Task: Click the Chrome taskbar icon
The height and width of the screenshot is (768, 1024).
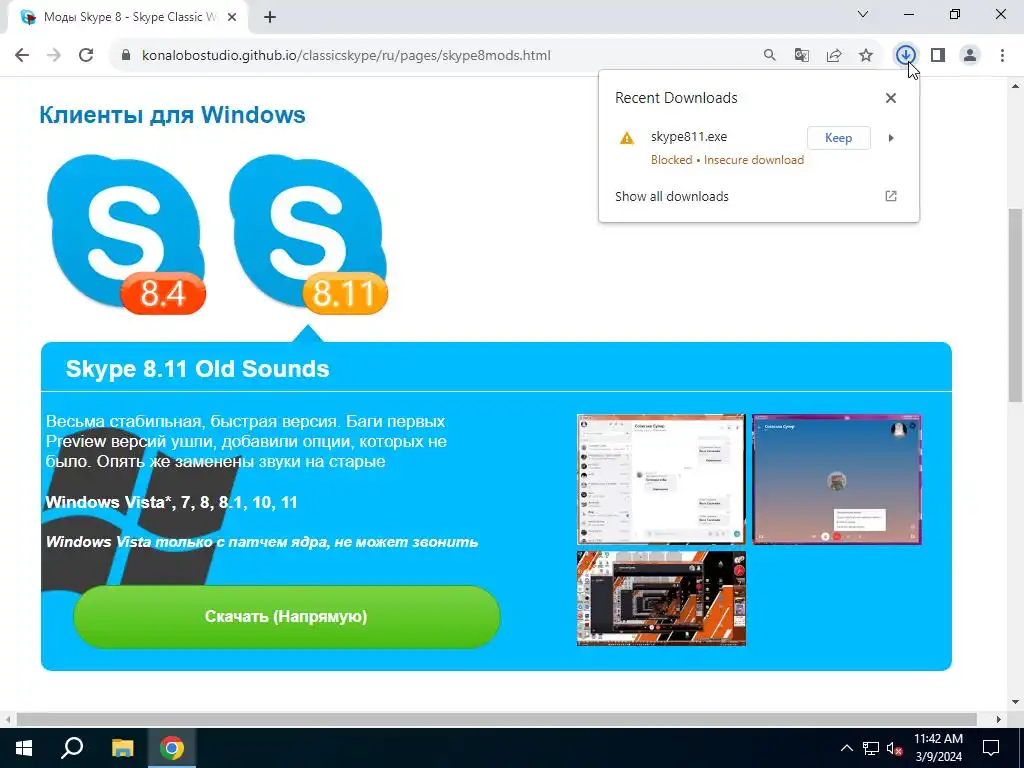Action: (172, 748)
